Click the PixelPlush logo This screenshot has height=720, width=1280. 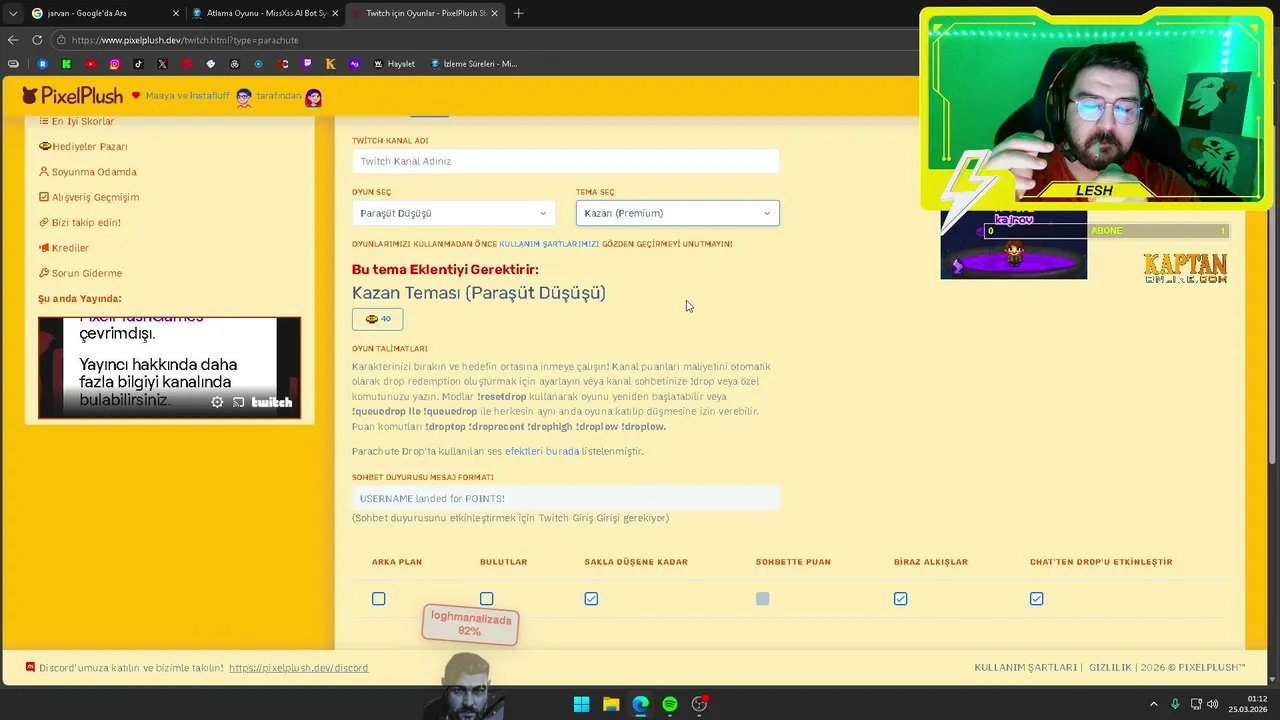coord(72,96)
